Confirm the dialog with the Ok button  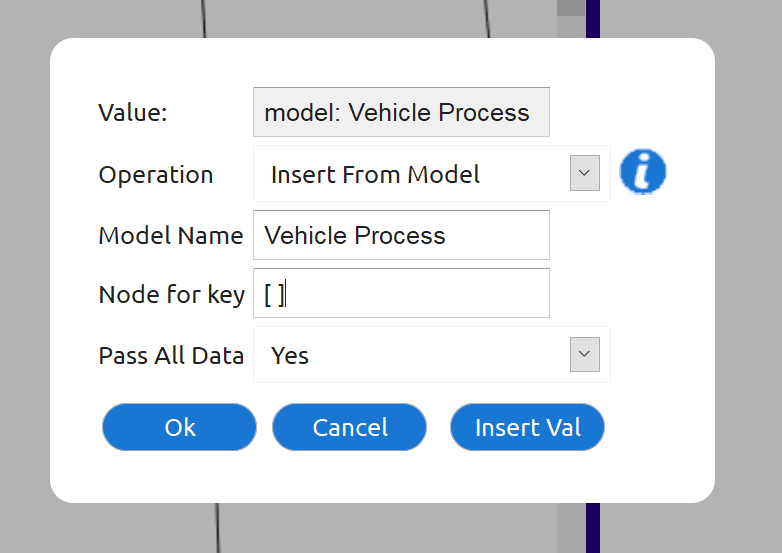[x=179, y=427]
